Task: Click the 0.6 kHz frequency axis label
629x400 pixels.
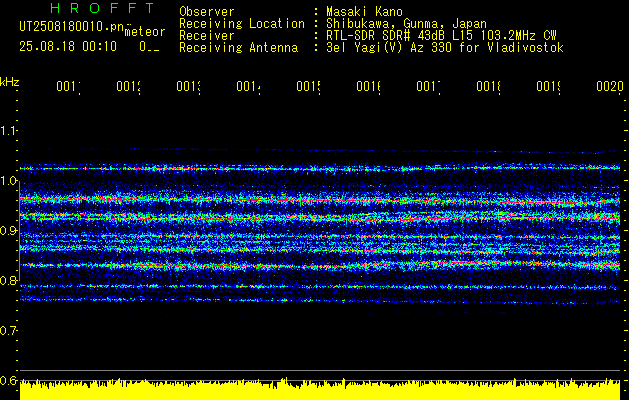Action: coord(8,380)
